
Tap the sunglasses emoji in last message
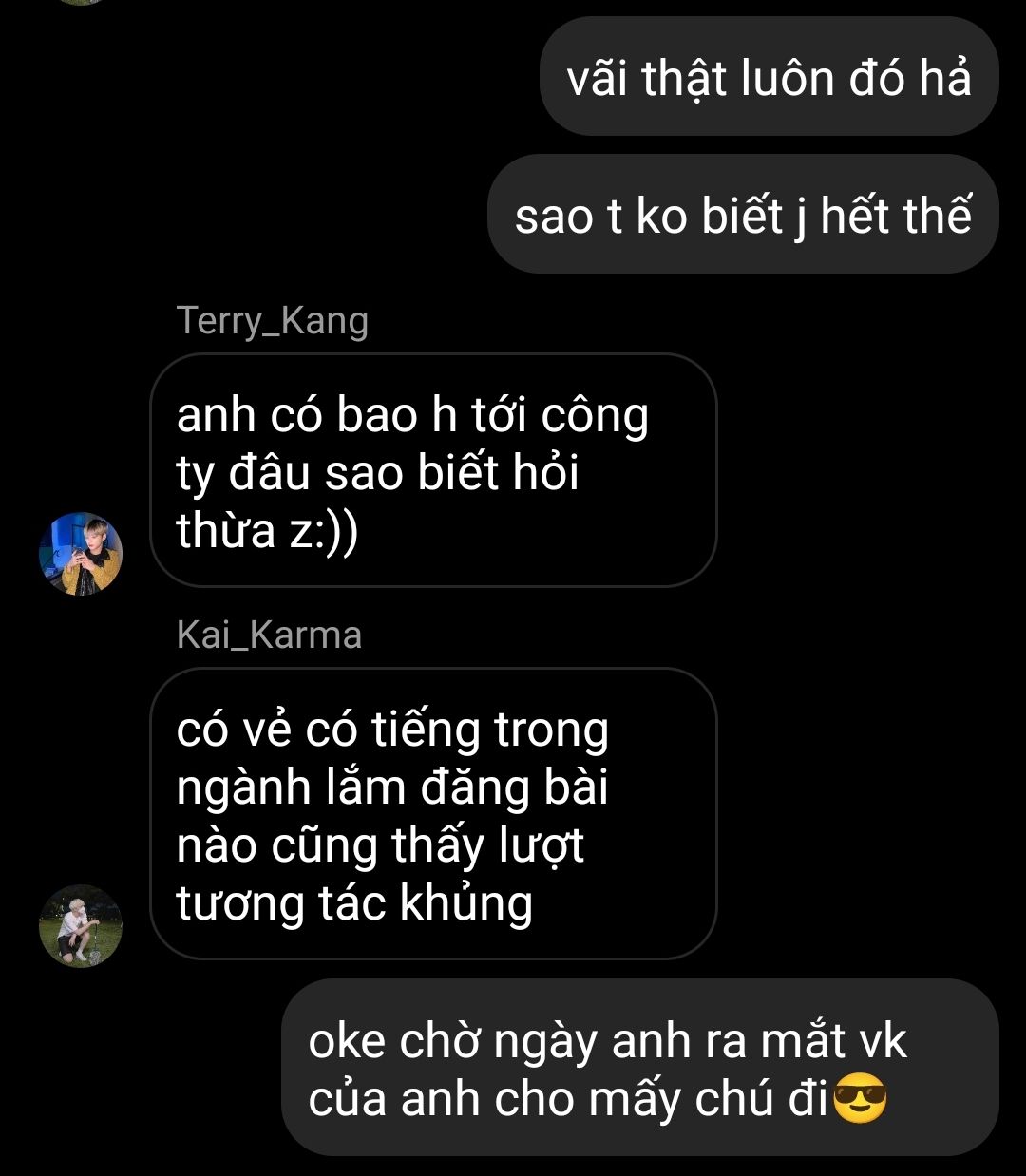point(860,1100)
